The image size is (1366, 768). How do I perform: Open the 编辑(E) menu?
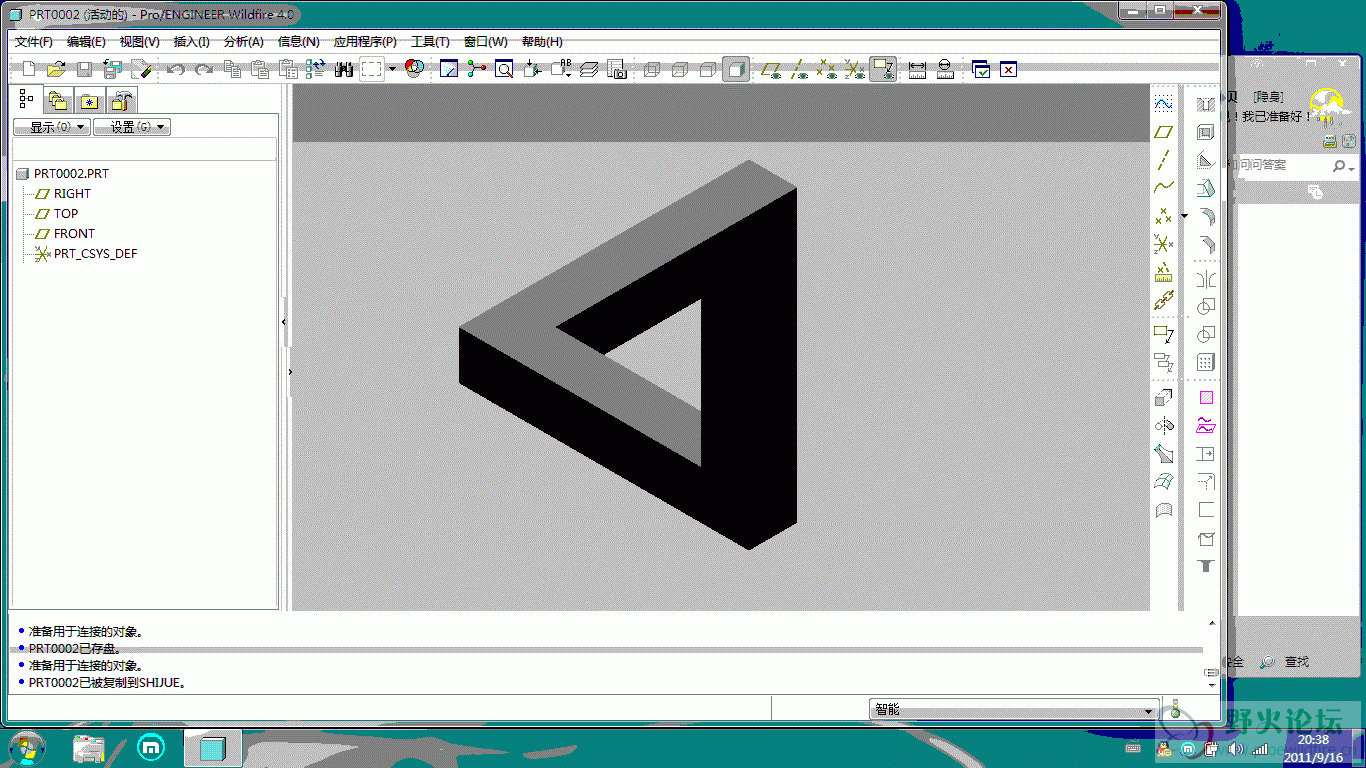86,42
